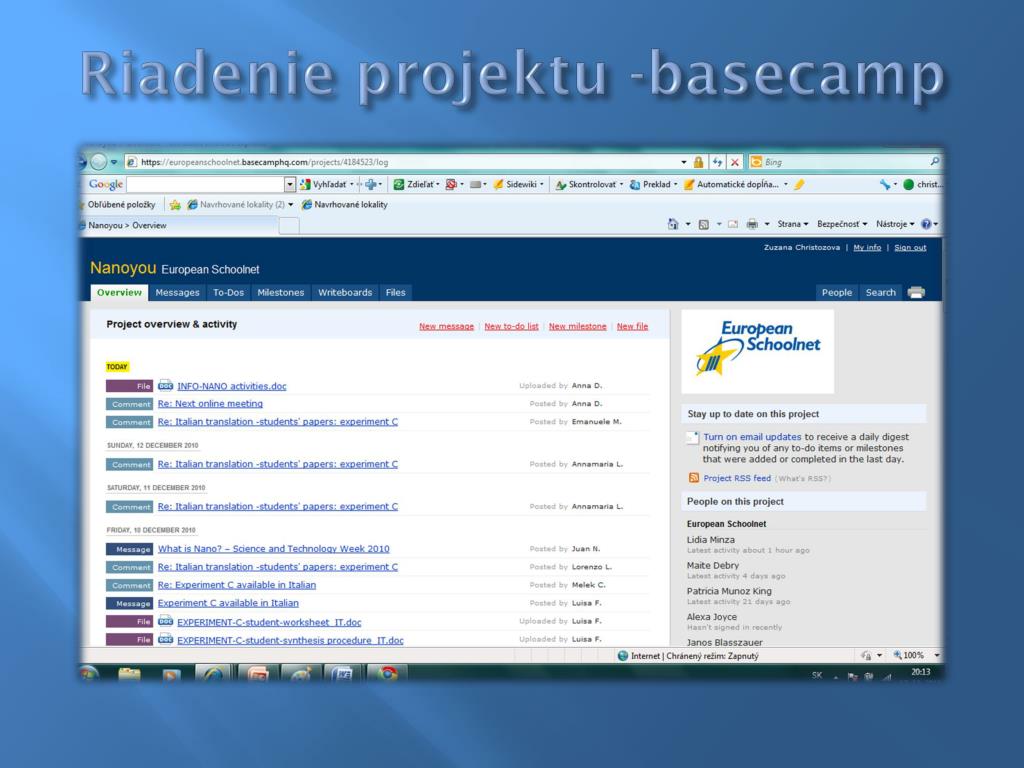Viewport: 1024px width, 768px height.
Task: Click the Google toolbar logo
Action: click(106, 184)
